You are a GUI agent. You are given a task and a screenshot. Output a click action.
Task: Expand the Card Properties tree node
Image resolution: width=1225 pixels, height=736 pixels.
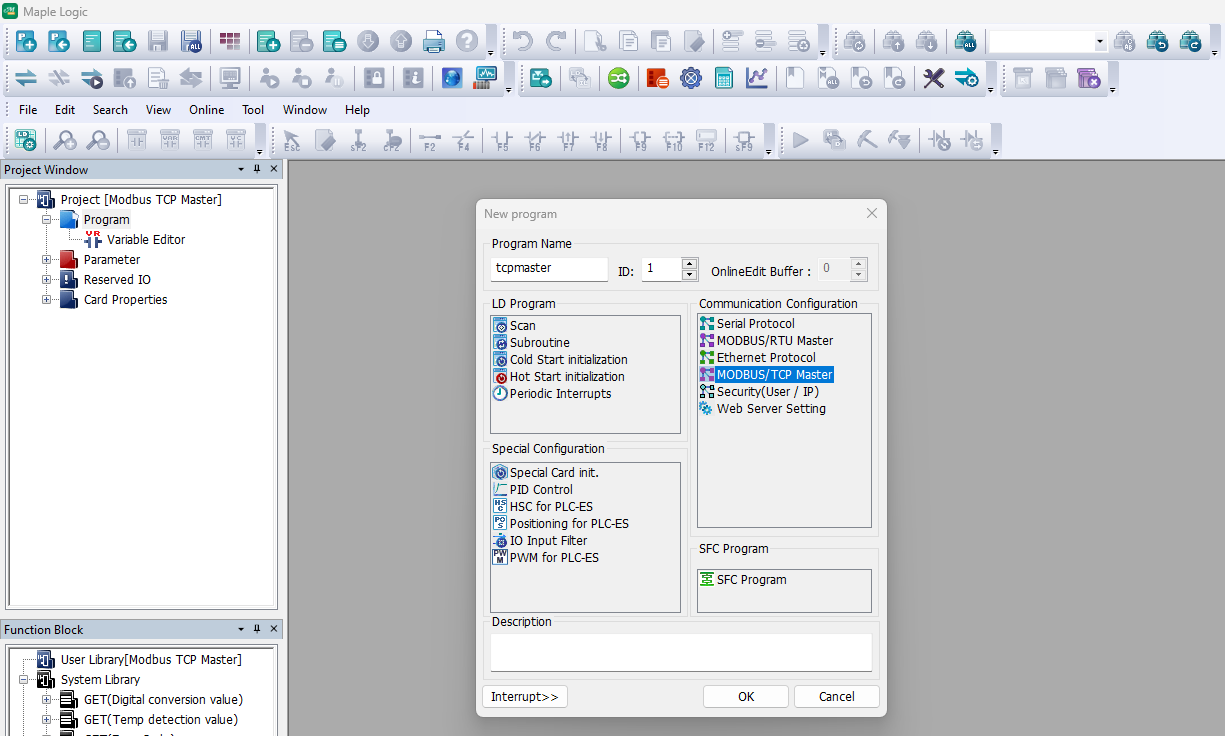click(46, 300)
